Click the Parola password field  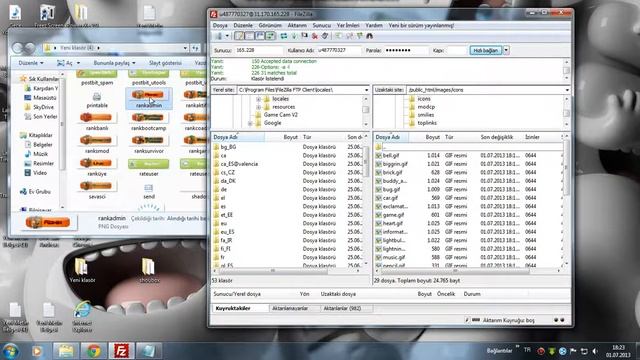[x=406, y=50]
